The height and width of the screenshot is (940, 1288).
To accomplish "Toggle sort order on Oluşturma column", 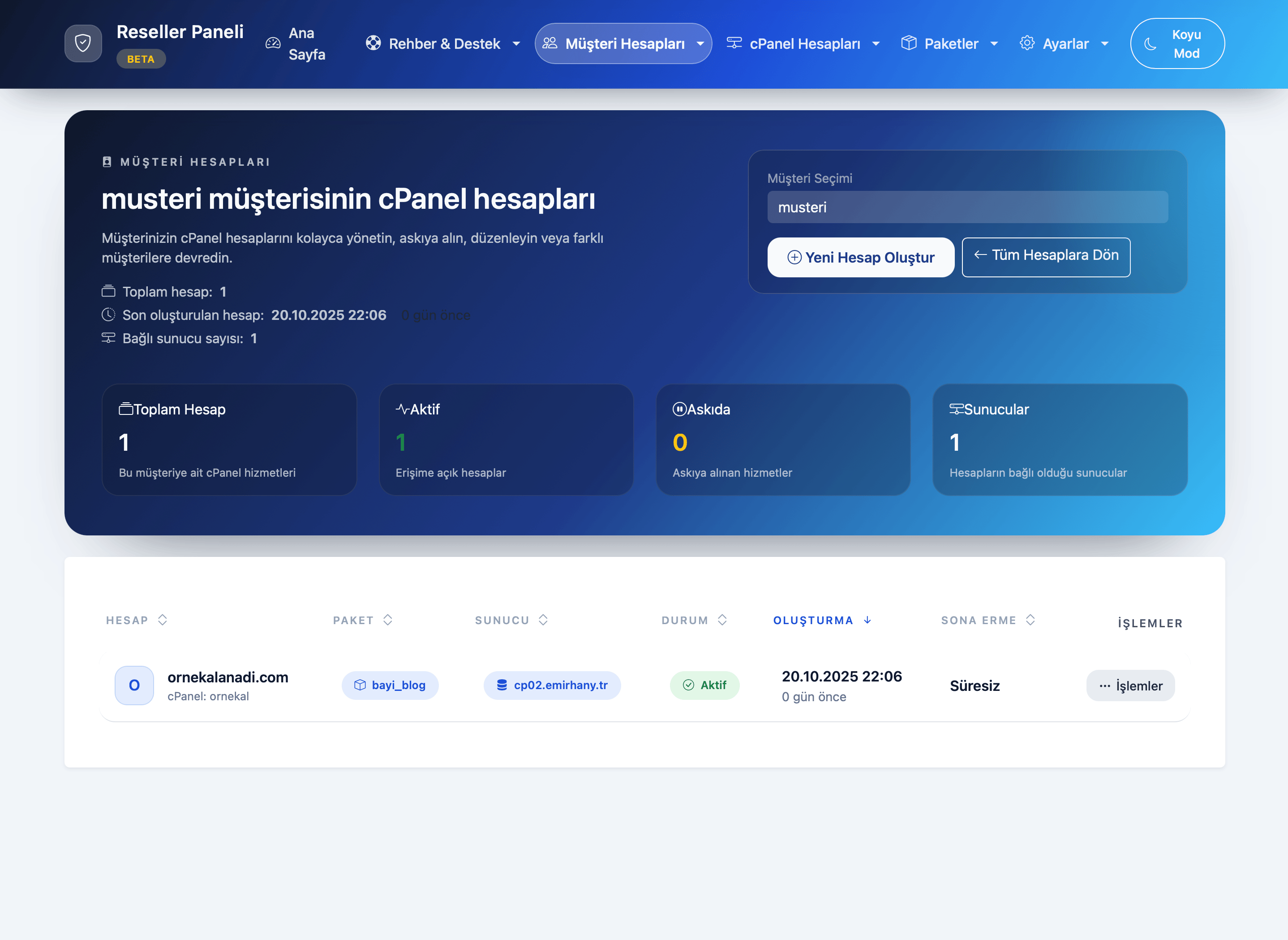I will pyautogui.click(x=822, y=620).
